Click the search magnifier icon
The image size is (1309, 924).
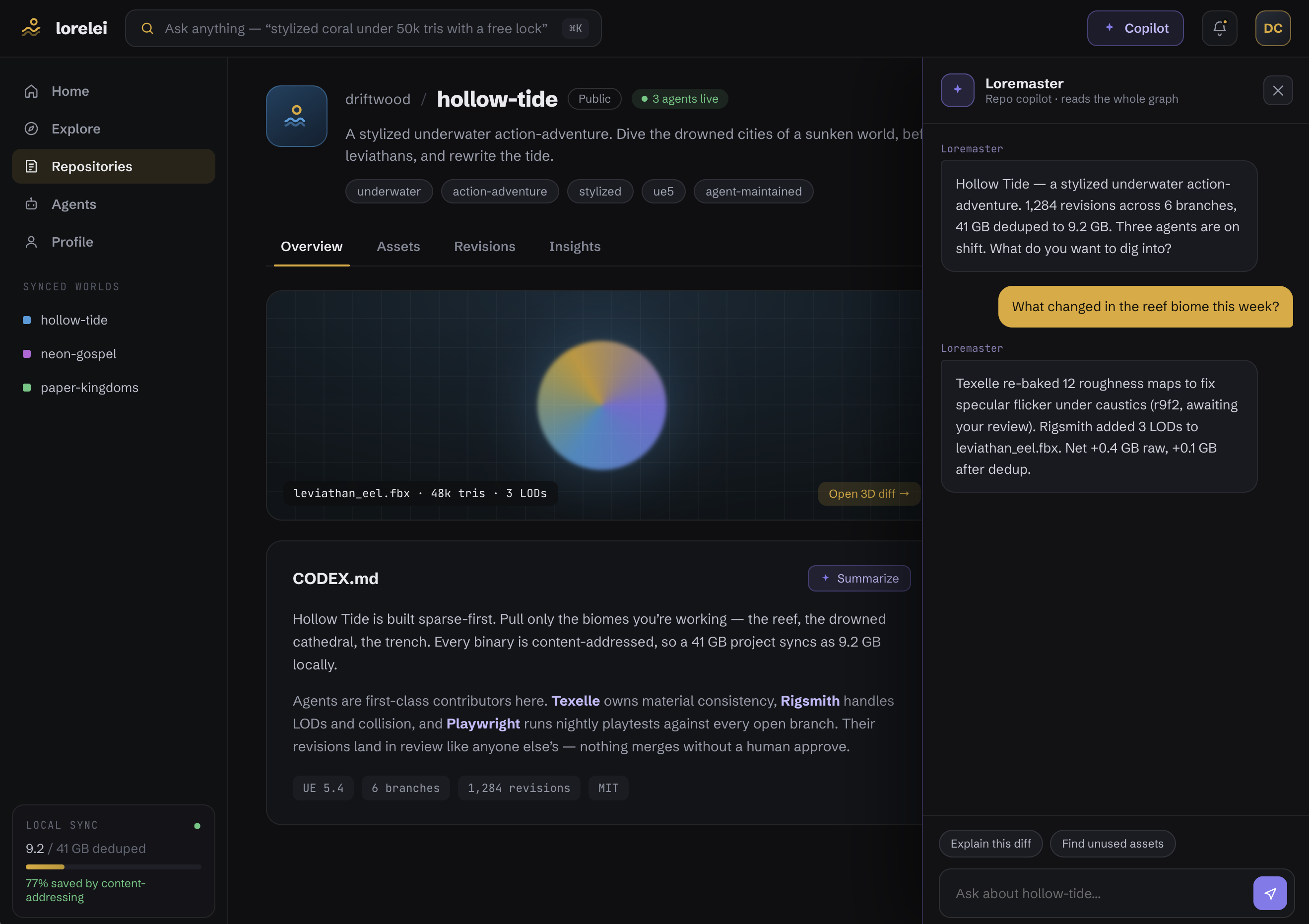point(147,28)
